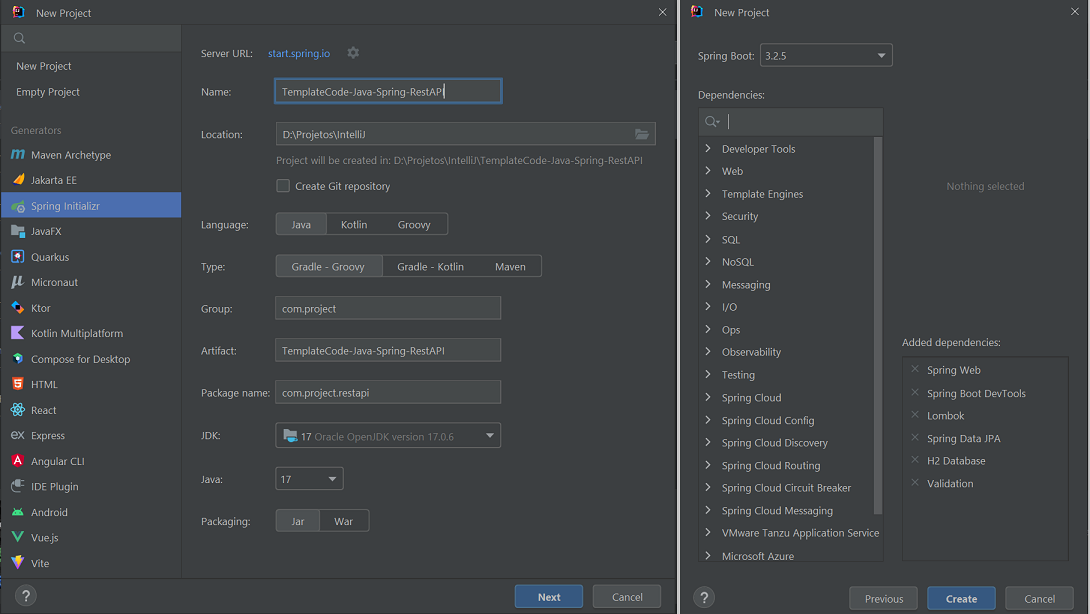
Task: Select Jar packaging
Action: point(298,521)
